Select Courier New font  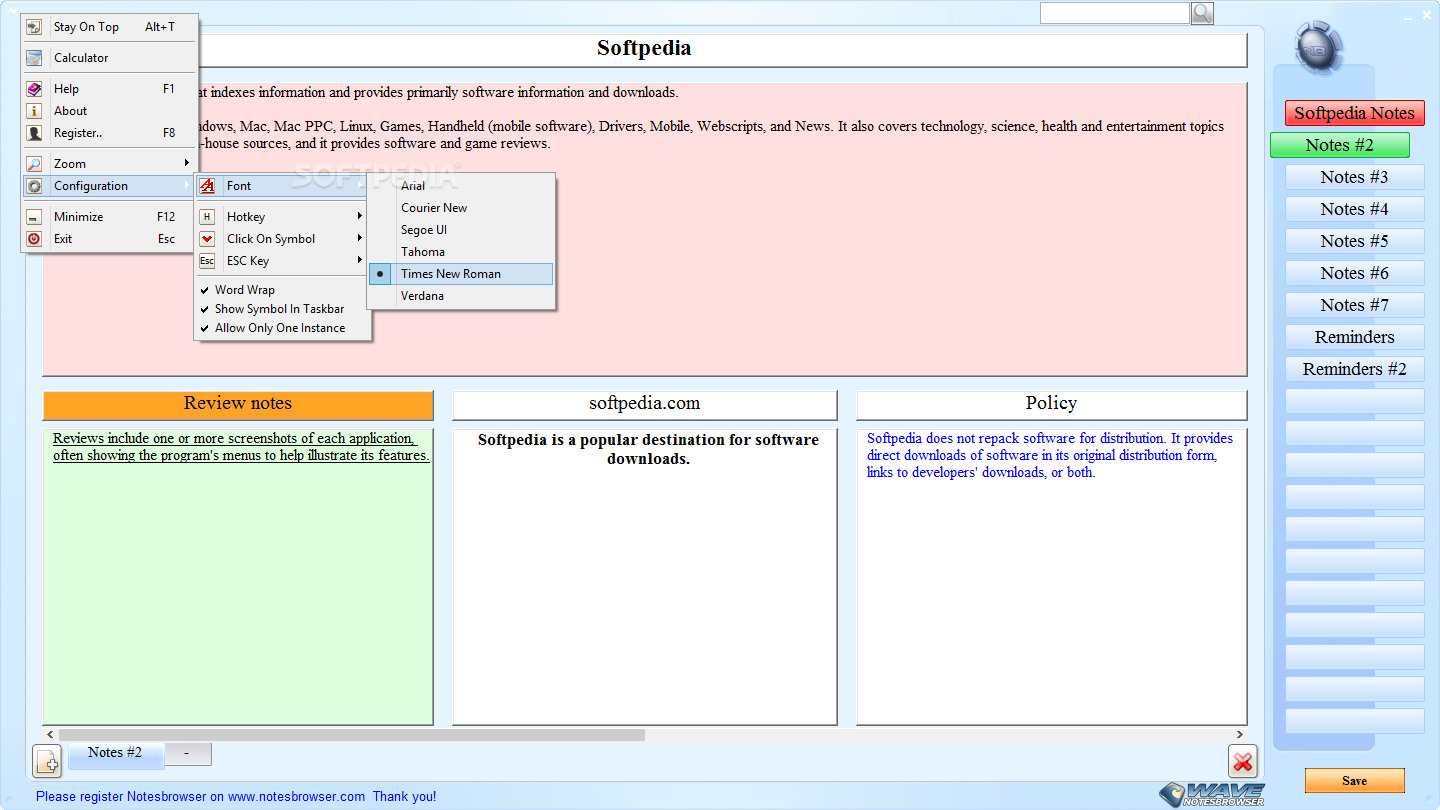point(461,208)
